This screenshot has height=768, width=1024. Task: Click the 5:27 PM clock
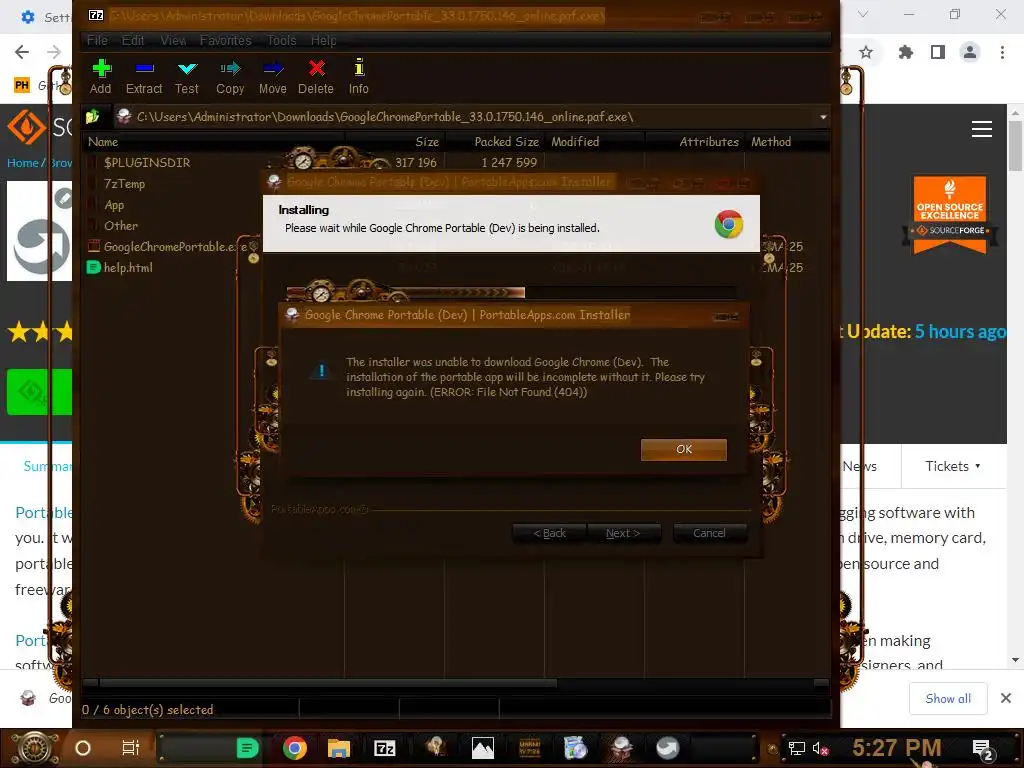[897, 748]
